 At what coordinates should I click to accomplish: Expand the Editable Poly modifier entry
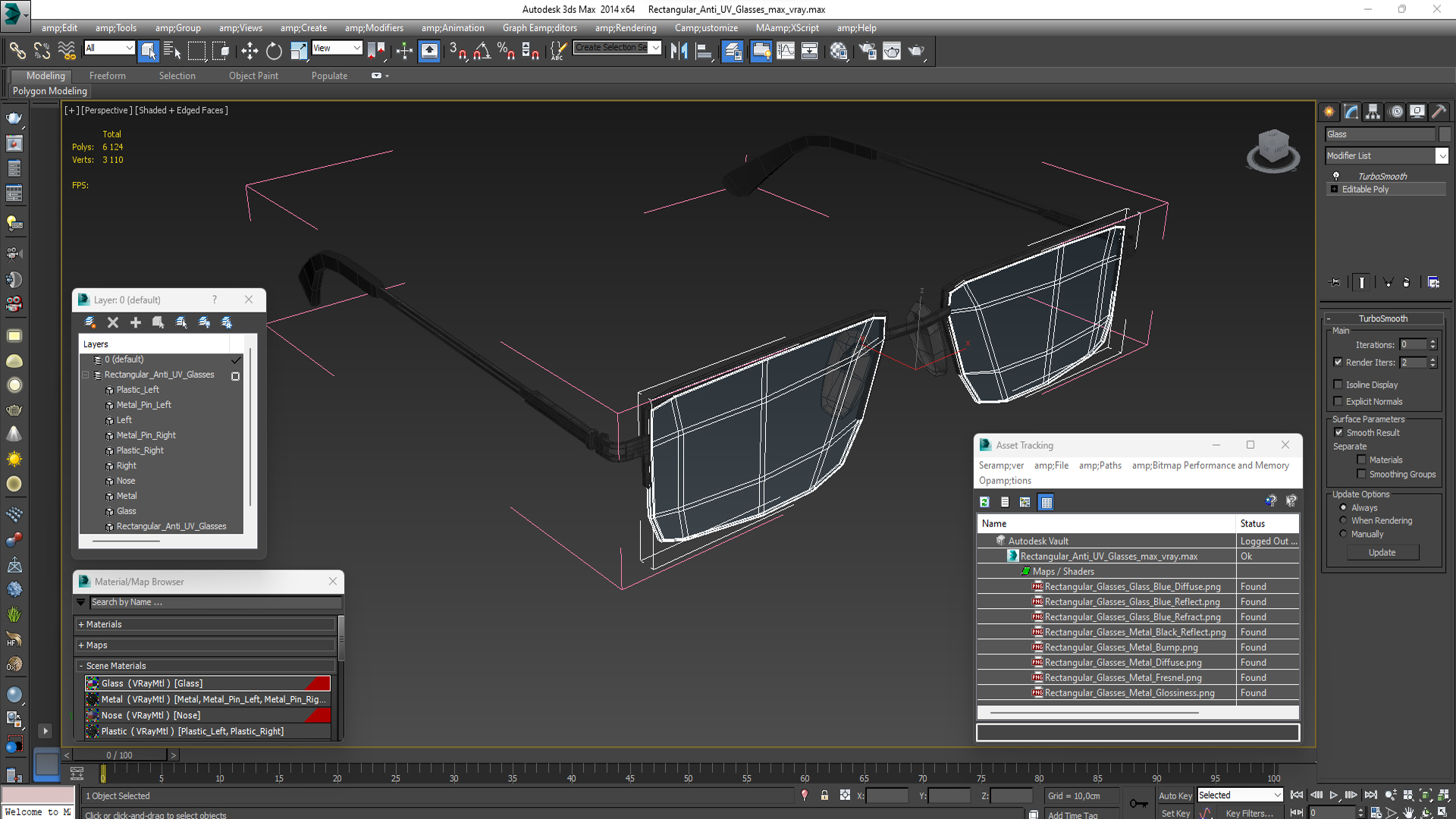coord(1334,189)
